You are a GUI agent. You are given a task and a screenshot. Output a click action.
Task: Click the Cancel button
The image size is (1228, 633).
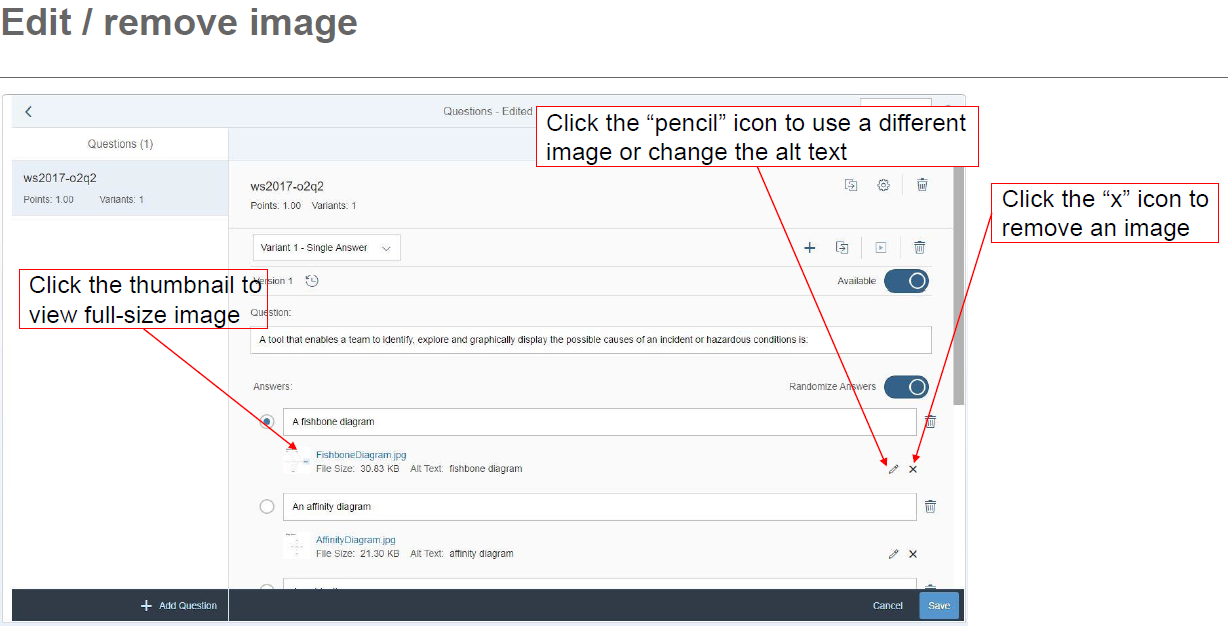point(888,606)
